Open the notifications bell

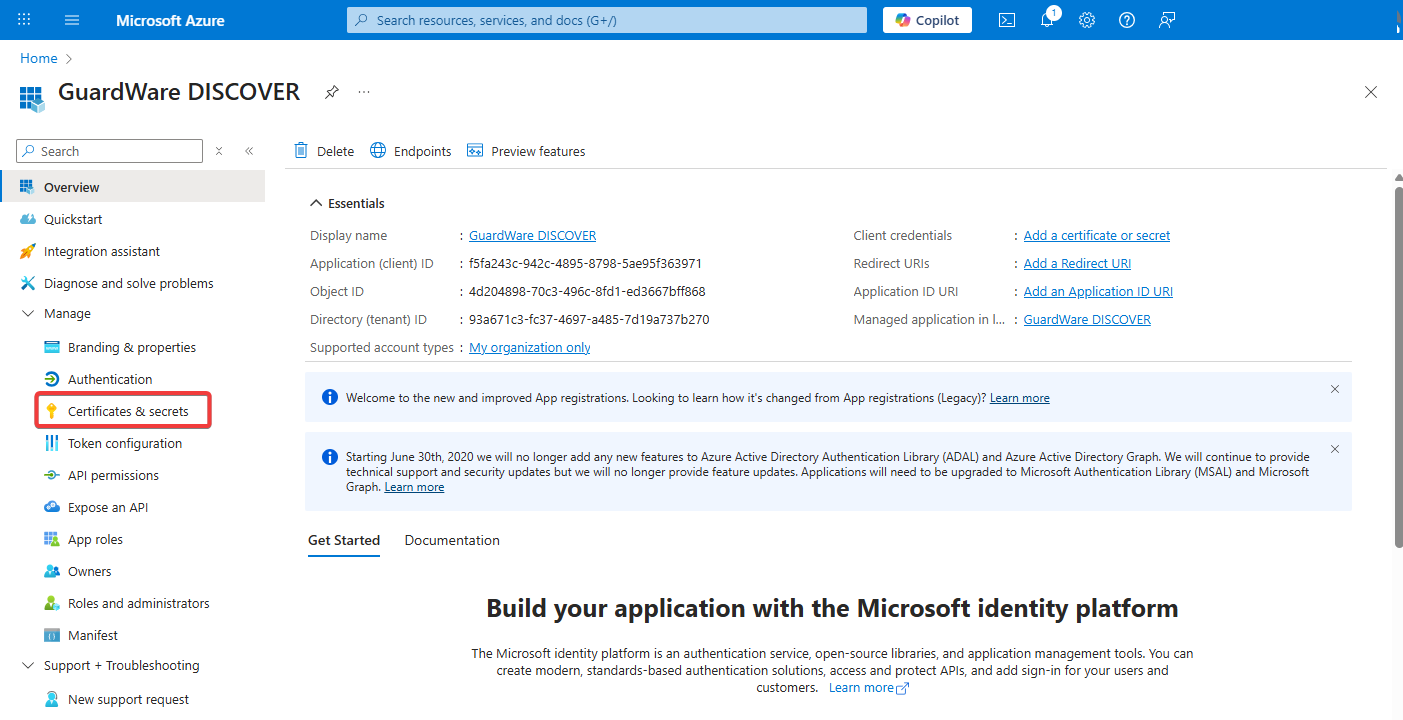(1047, 20)
